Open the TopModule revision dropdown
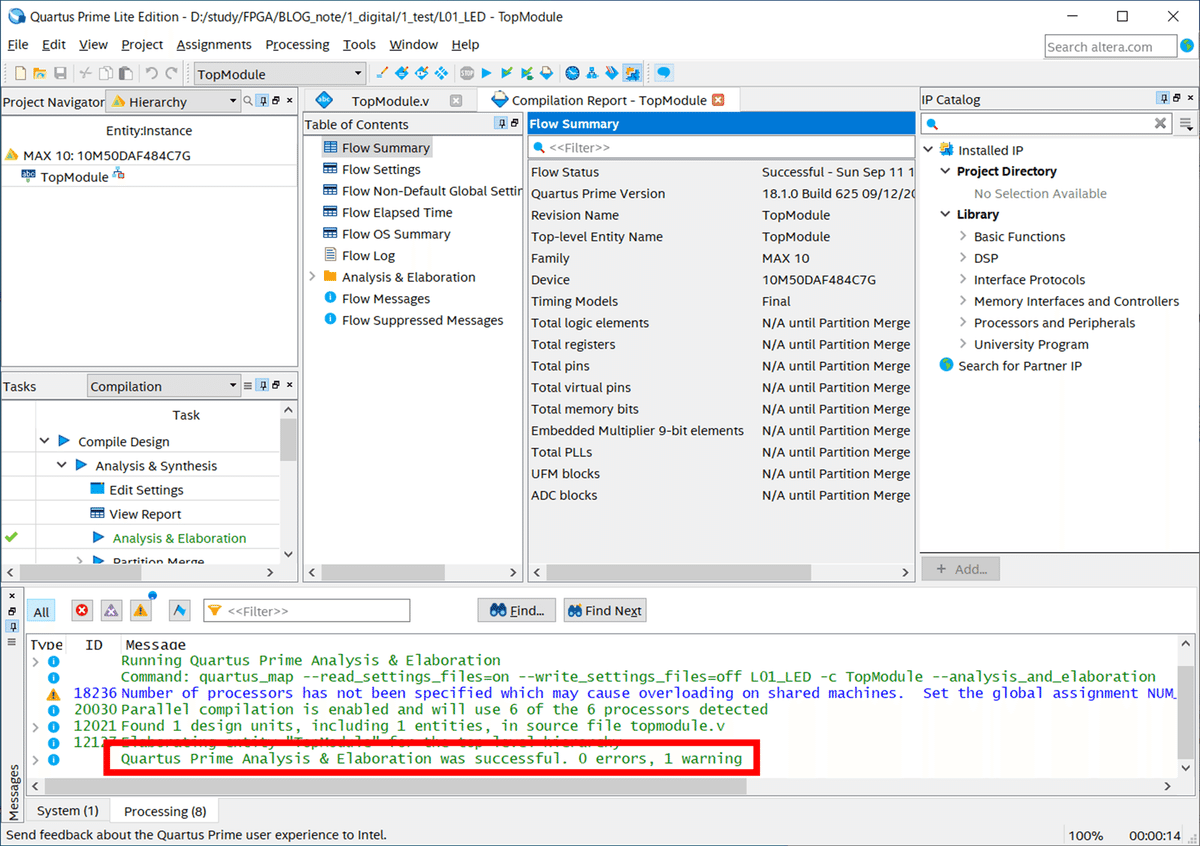Image resolution: width=1200 pixels, height=846 pixels. point(280,74)
